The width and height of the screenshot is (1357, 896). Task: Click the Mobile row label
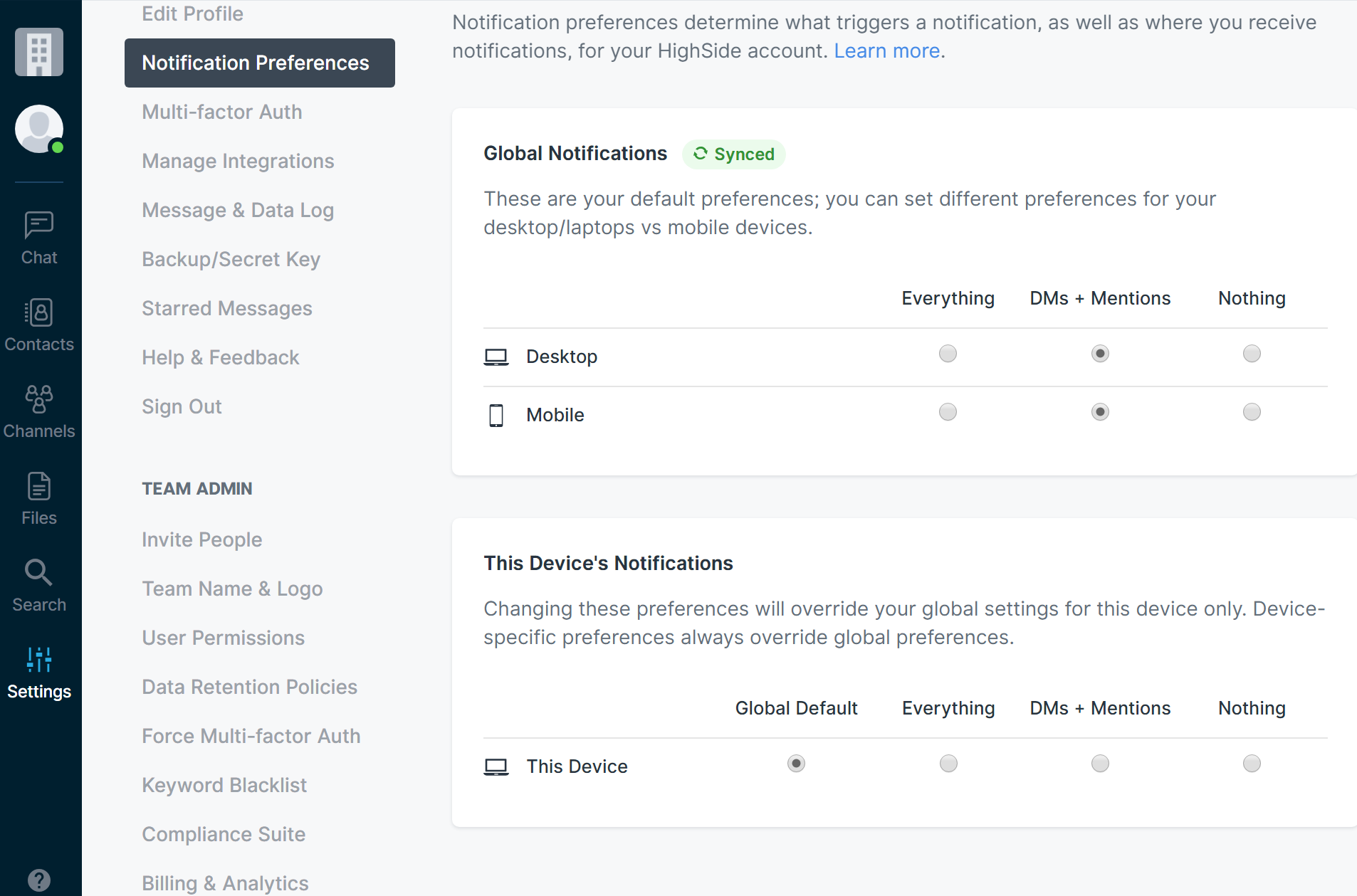click(555, 415)
